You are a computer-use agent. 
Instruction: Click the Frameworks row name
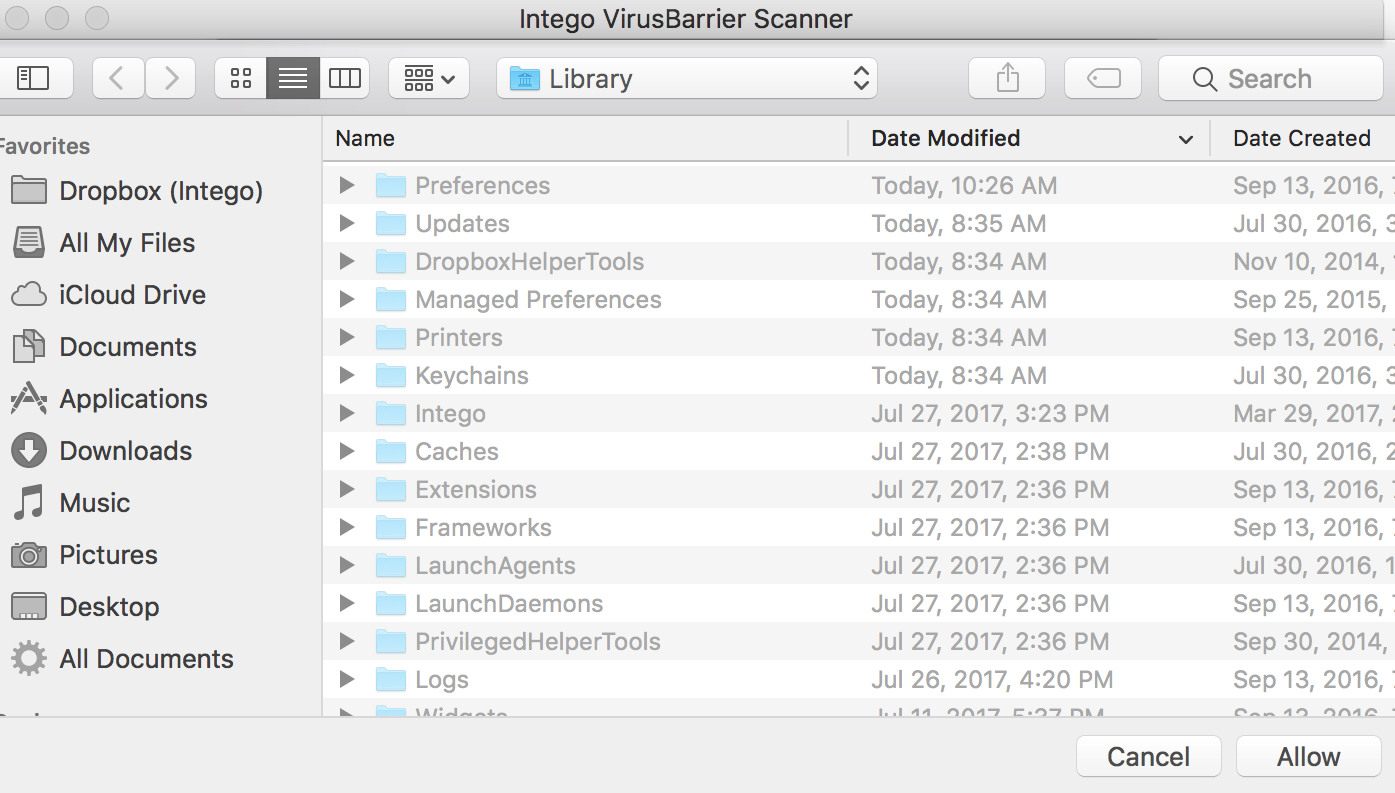(x=483, y=527)
